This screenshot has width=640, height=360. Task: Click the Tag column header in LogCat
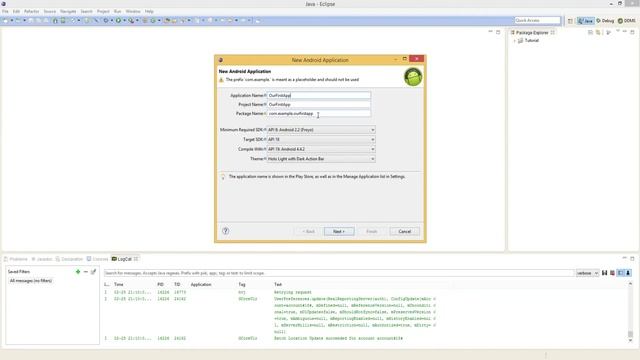(x=242, y=284)
